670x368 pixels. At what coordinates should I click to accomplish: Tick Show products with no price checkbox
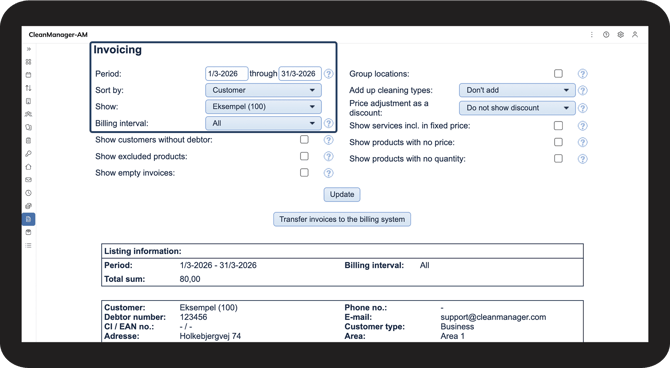[558, 142]
